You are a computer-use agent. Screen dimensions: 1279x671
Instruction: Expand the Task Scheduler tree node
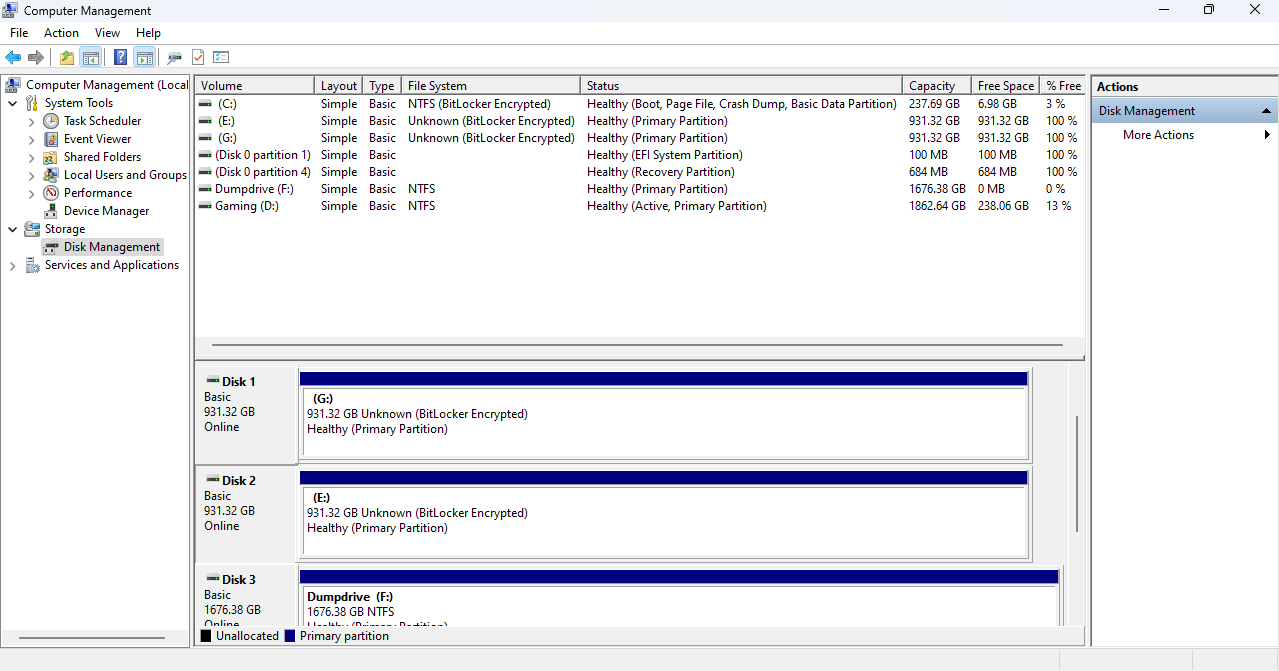tap(32, 121)
